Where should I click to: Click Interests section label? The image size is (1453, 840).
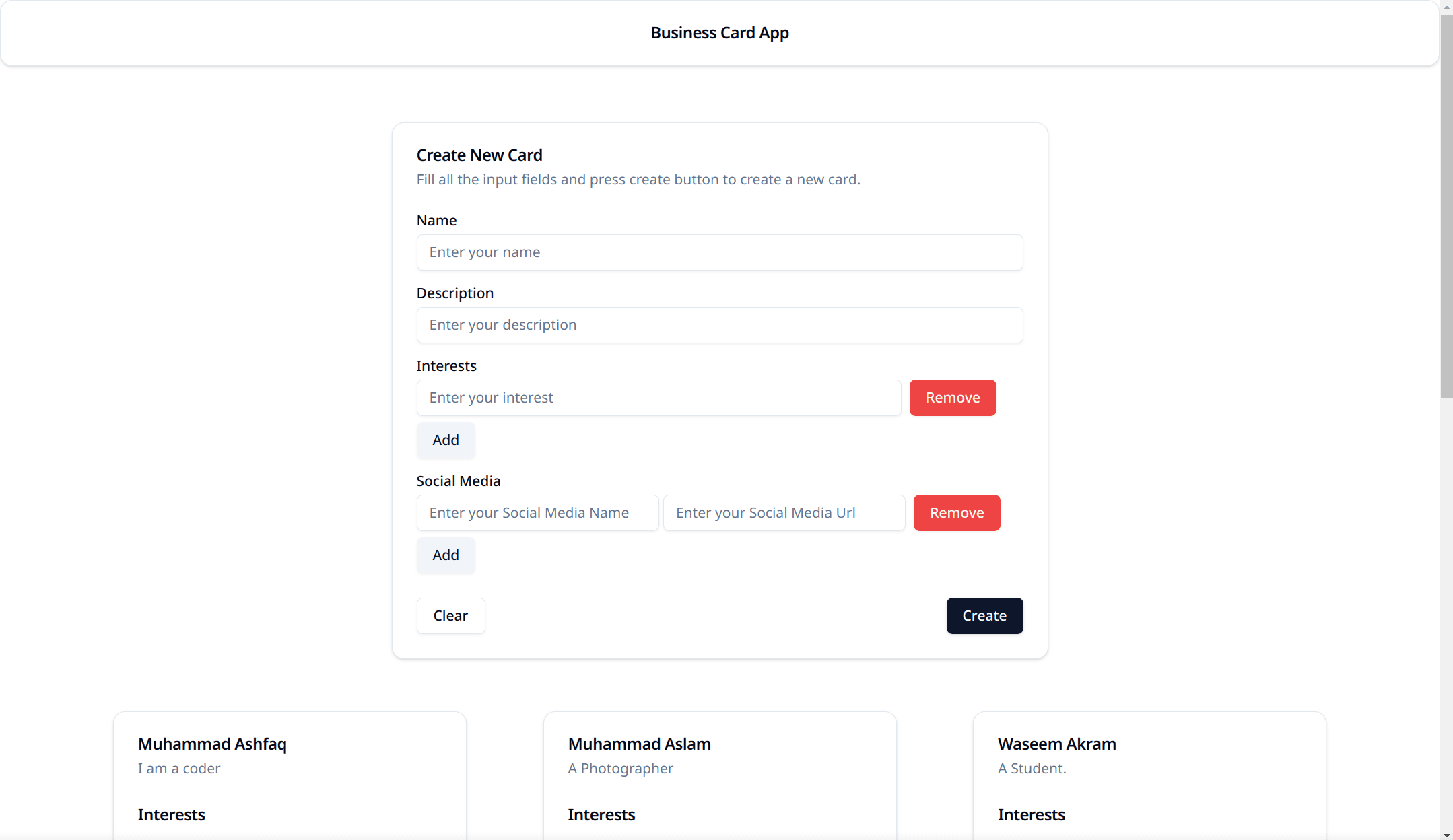[447, 365]
